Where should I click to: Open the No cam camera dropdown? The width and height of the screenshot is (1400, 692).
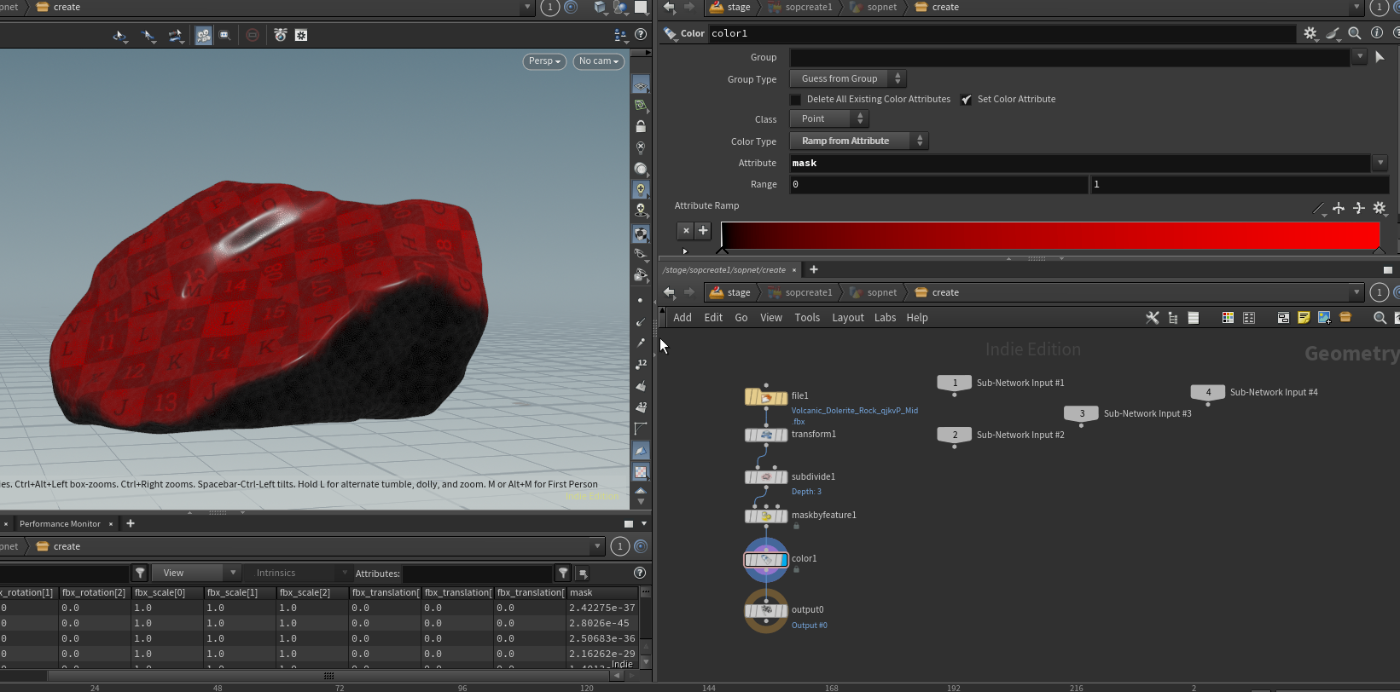pyautogui.click(x=599, y=61)
